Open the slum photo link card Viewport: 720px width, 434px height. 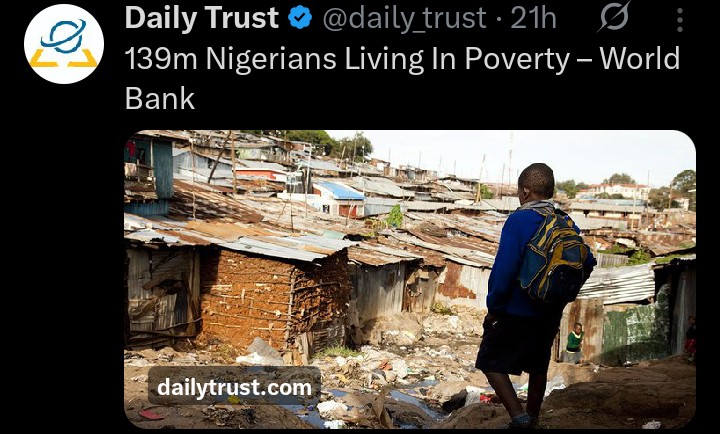point(410,279)
